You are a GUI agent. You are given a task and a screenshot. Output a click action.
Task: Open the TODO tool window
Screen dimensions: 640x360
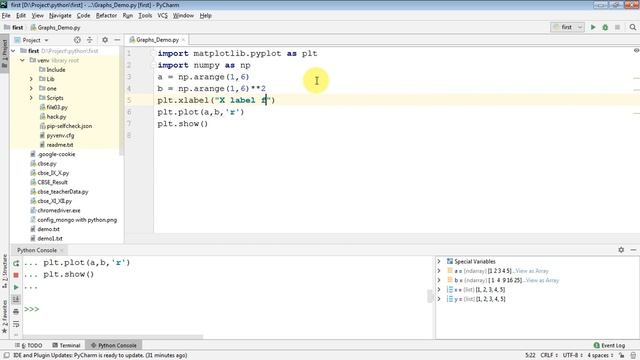[29, 345]
